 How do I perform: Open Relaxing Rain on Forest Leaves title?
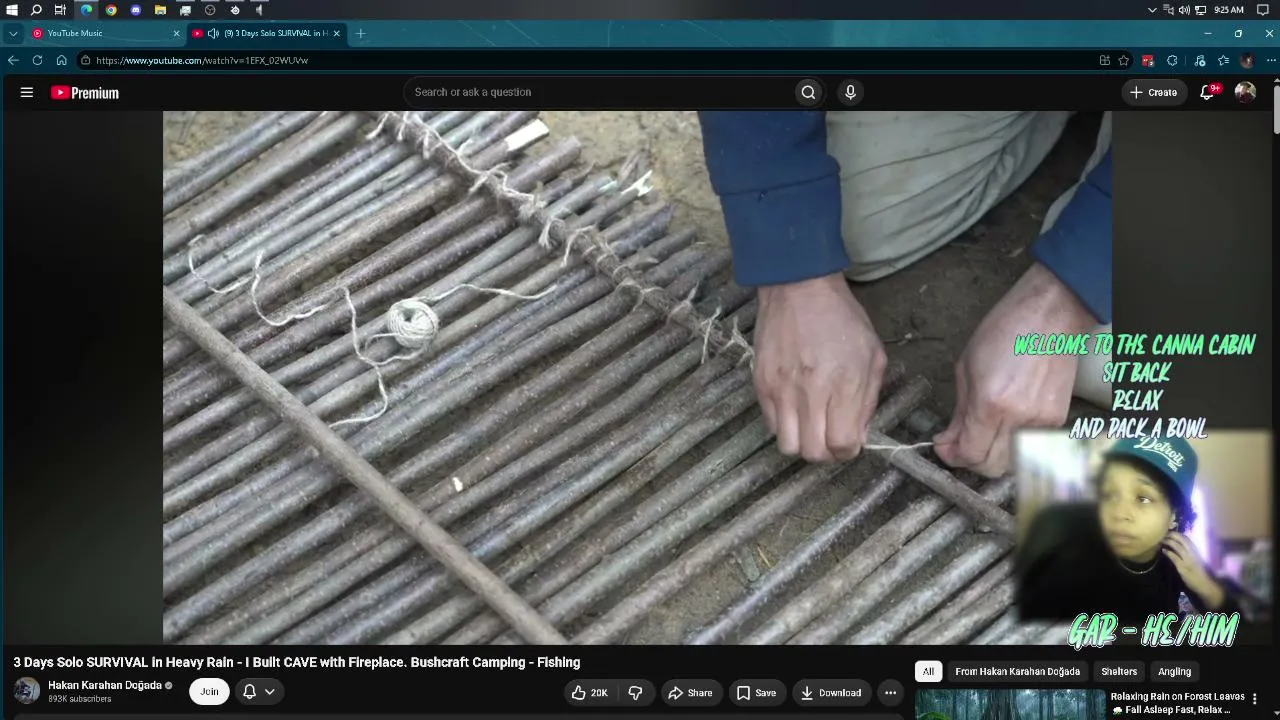tap(1177, 703)
